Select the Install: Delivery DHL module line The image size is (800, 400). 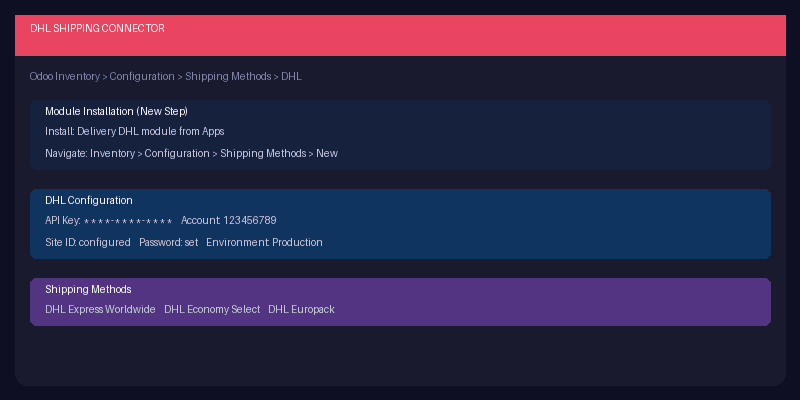135,132
